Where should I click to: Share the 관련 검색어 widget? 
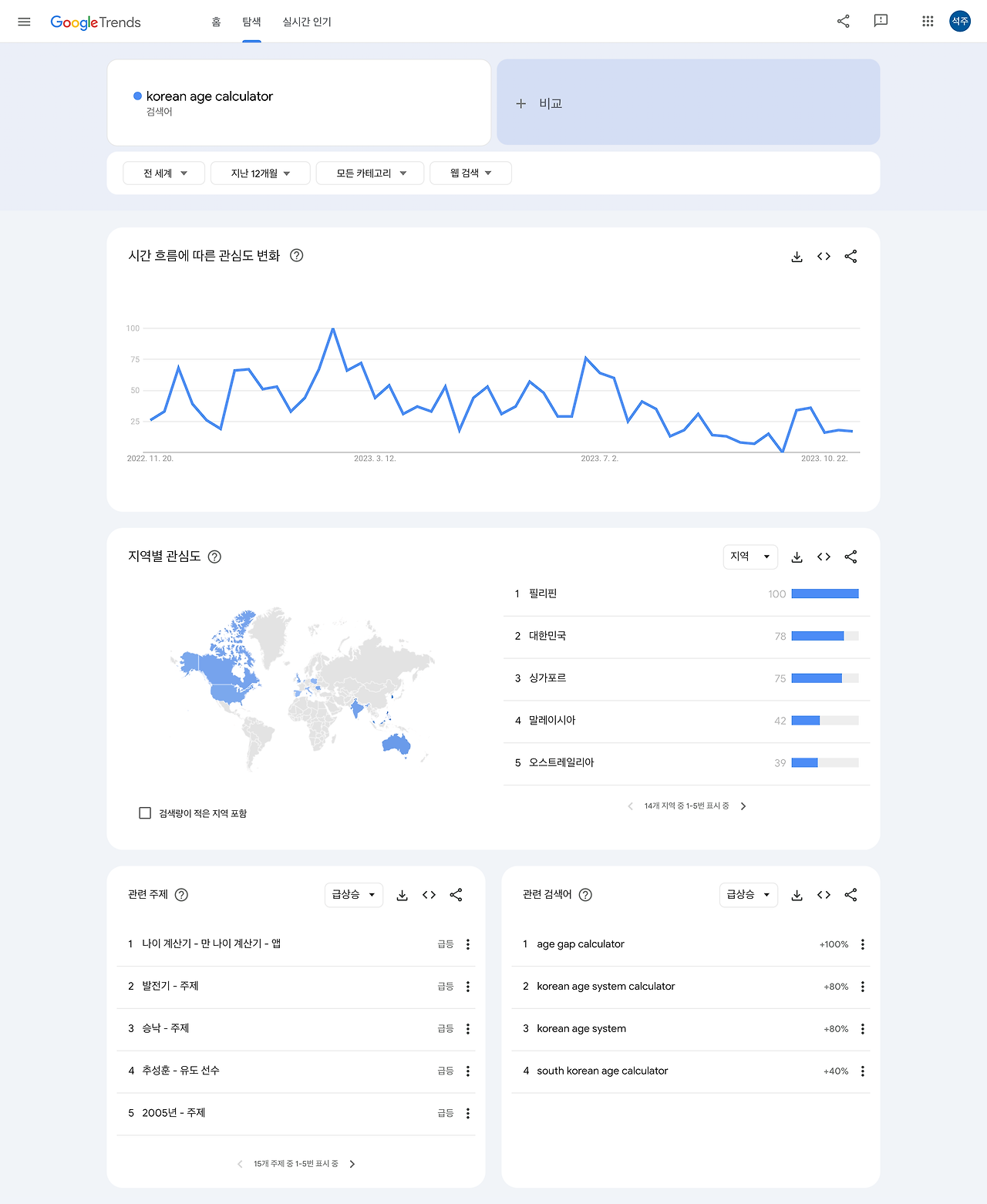tap(851, 895)
